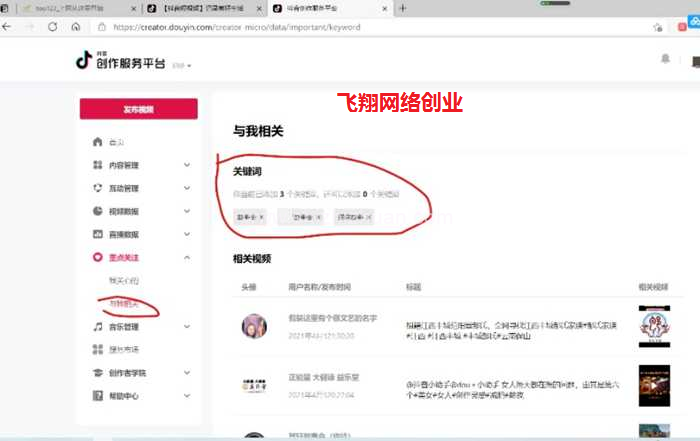Click the favorites star icon in address bar
700x441 pixels.
click(x=658, y=27)
